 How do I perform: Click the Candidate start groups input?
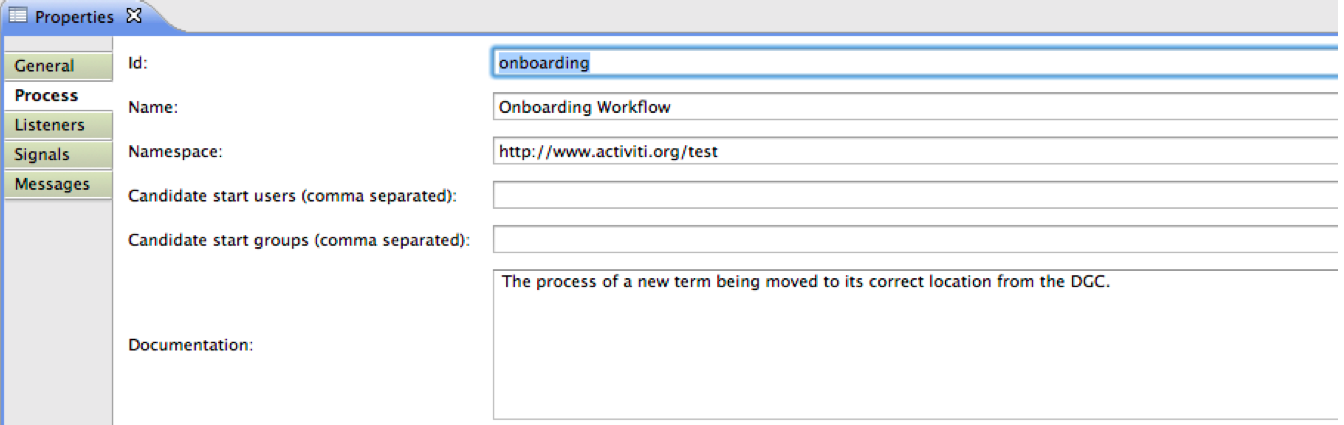[918, 240]
